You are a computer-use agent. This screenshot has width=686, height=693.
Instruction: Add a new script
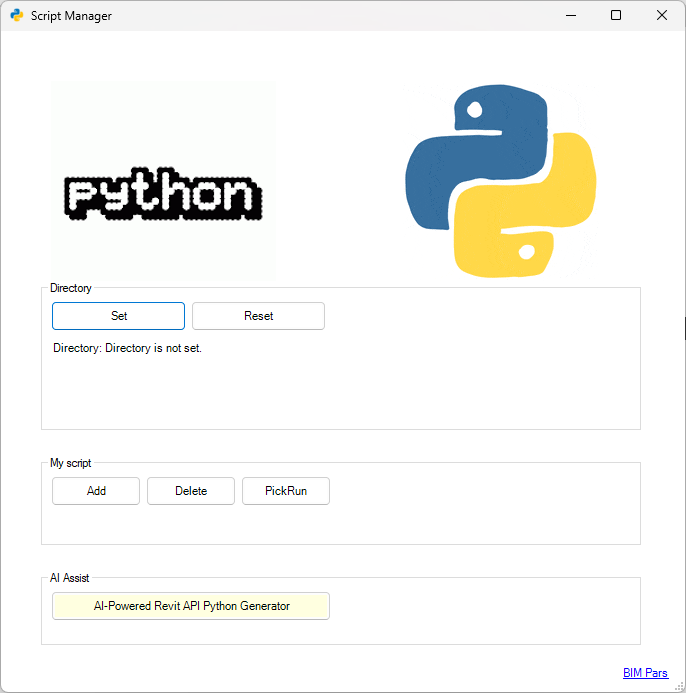coord(96,491)
